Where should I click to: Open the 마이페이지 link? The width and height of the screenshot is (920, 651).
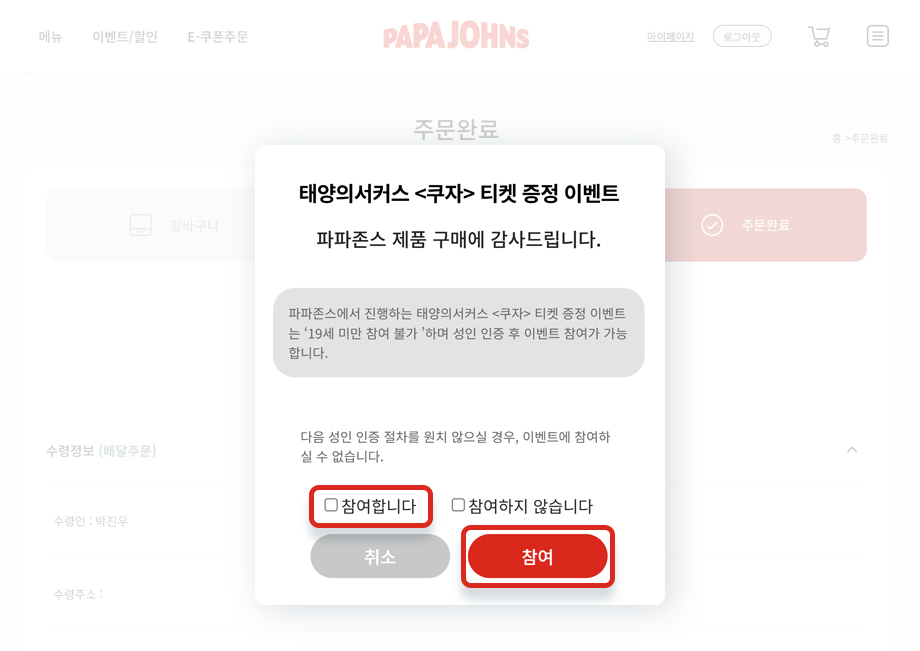[x=670, y=37]
